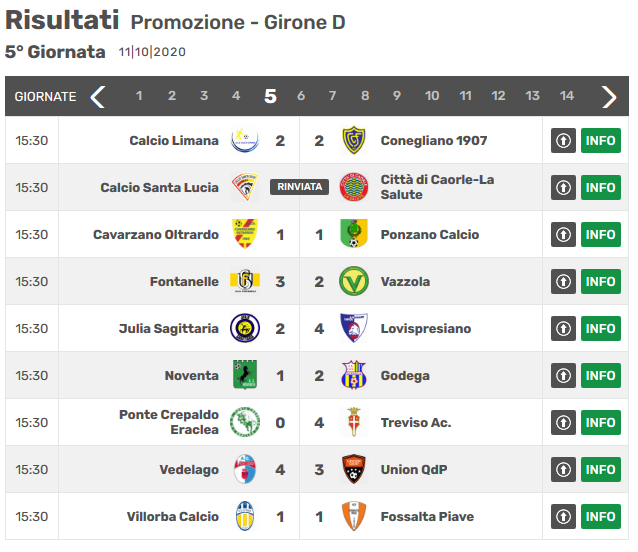Screen dimensions: 638x552
Task: Click the Ponte Crepaldo Eraclea team name
Action: [169, 422]
